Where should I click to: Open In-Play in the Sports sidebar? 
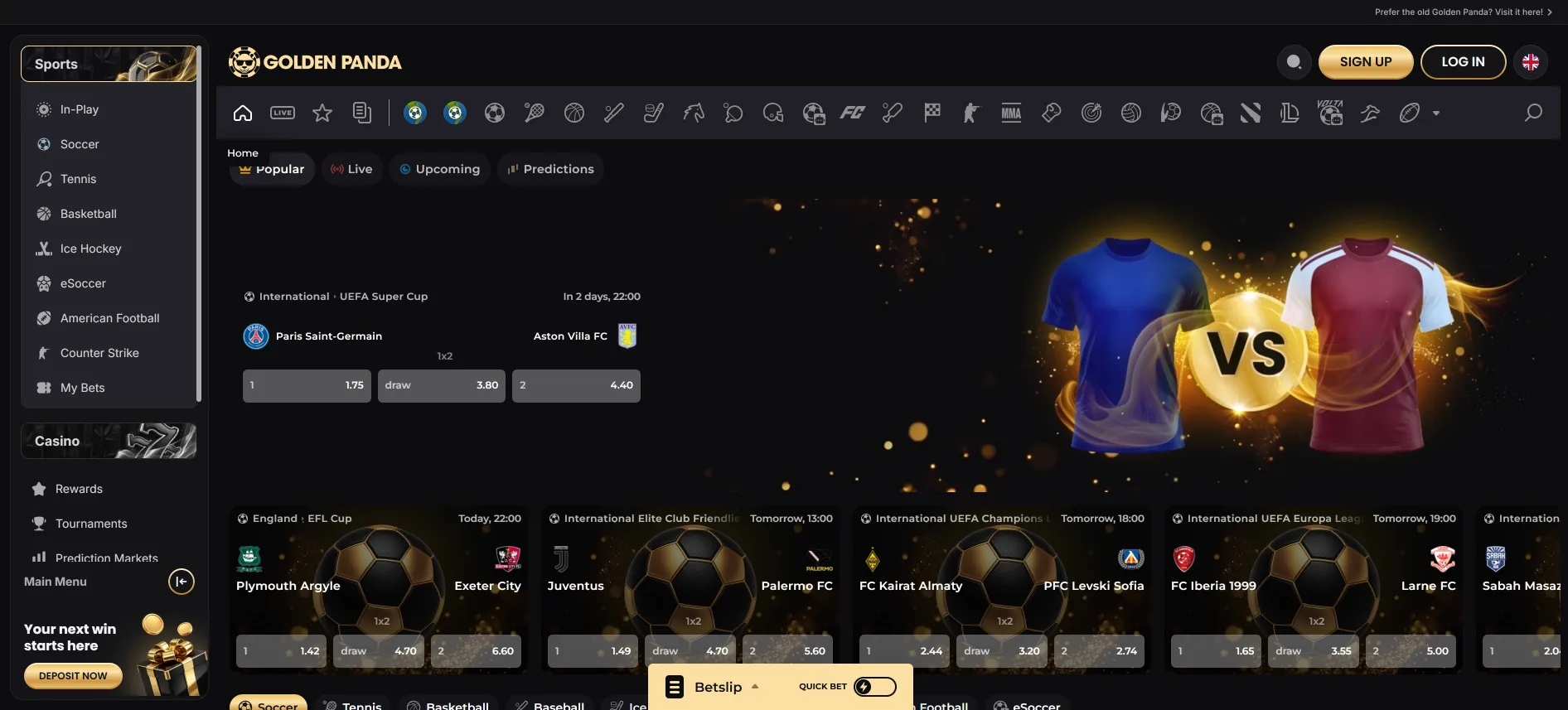(108, 109)
